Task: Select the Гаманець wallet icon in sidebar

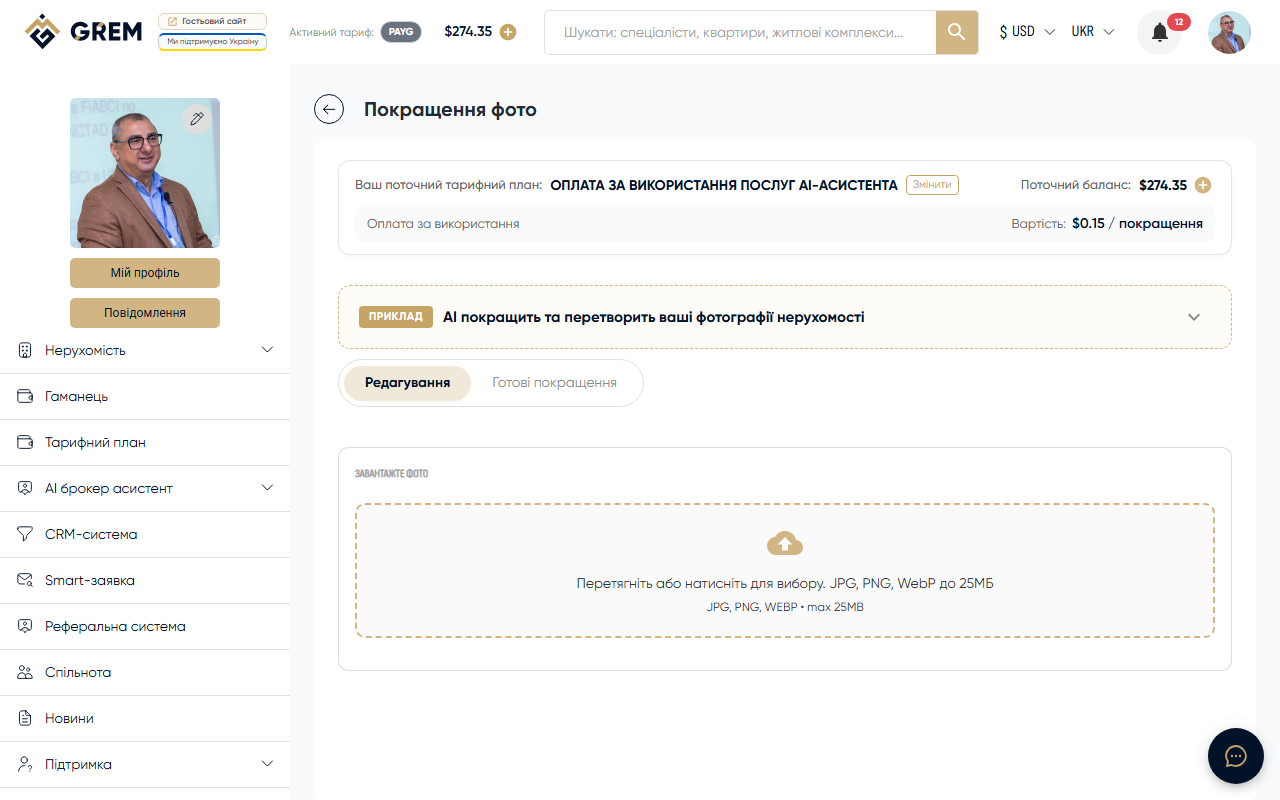Action: coord(23,395)
